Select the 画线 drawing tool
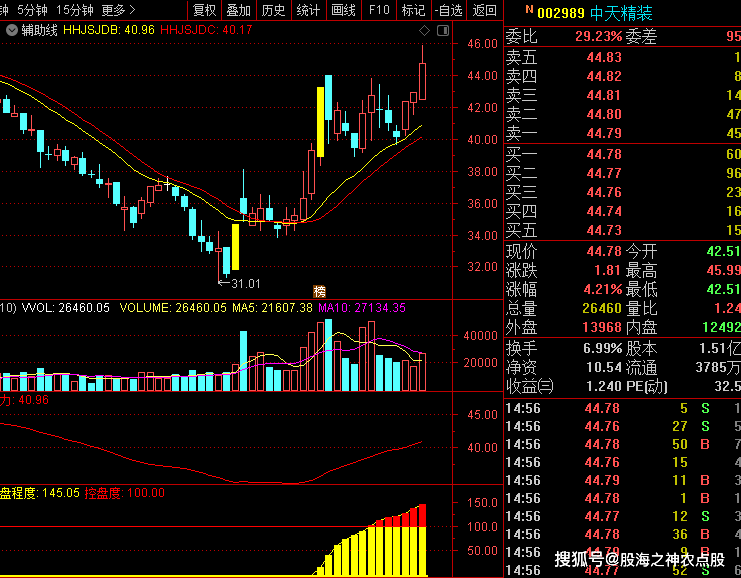The width and height of the screenshot is (741, 578). (343, 10)
